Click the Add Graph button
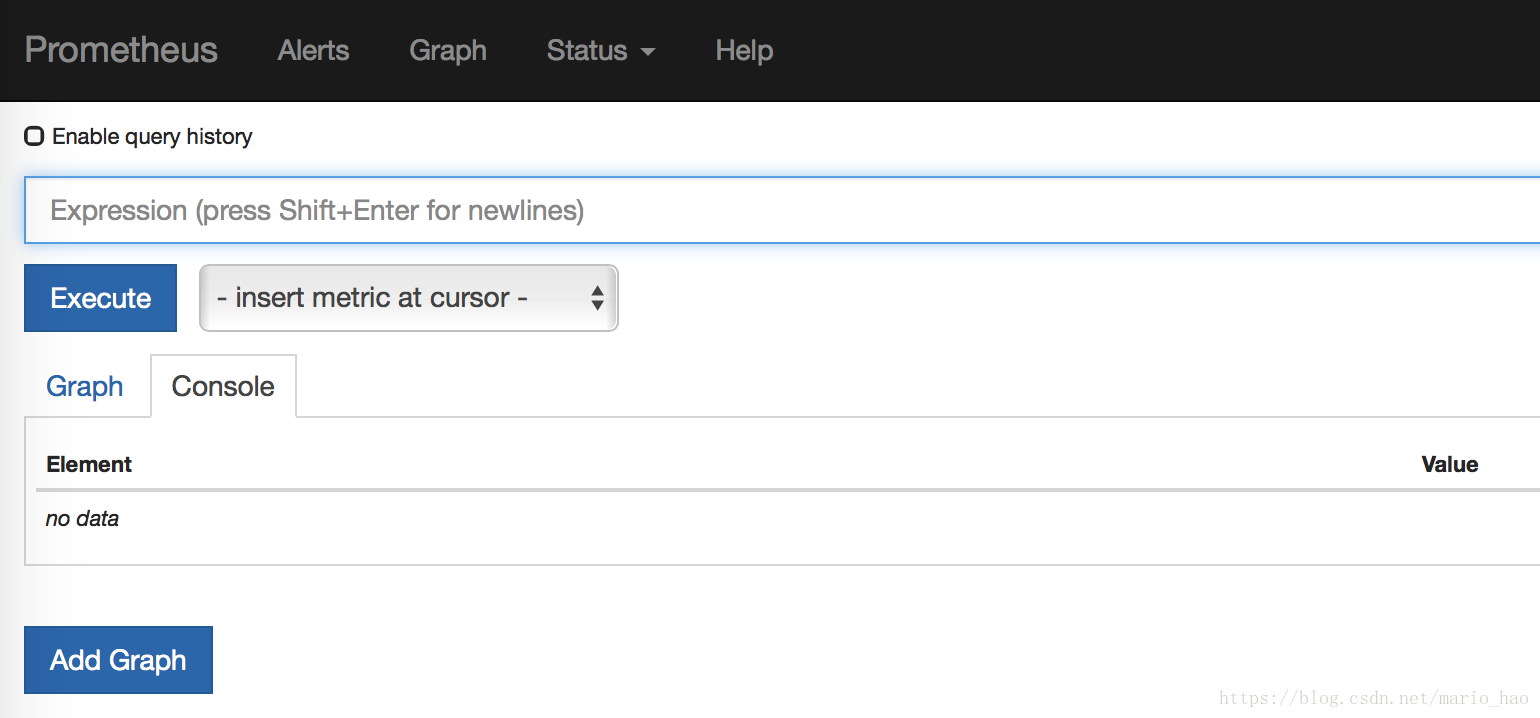The height and width of the screenshot is (718, 1540). point(118,660)
